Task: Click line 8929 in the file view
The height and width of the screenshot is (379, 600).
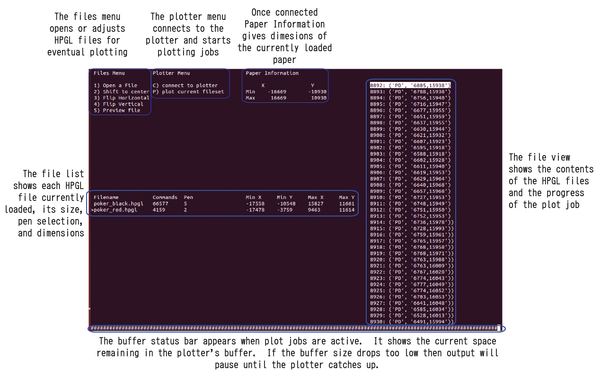Action: coord(412,315)
